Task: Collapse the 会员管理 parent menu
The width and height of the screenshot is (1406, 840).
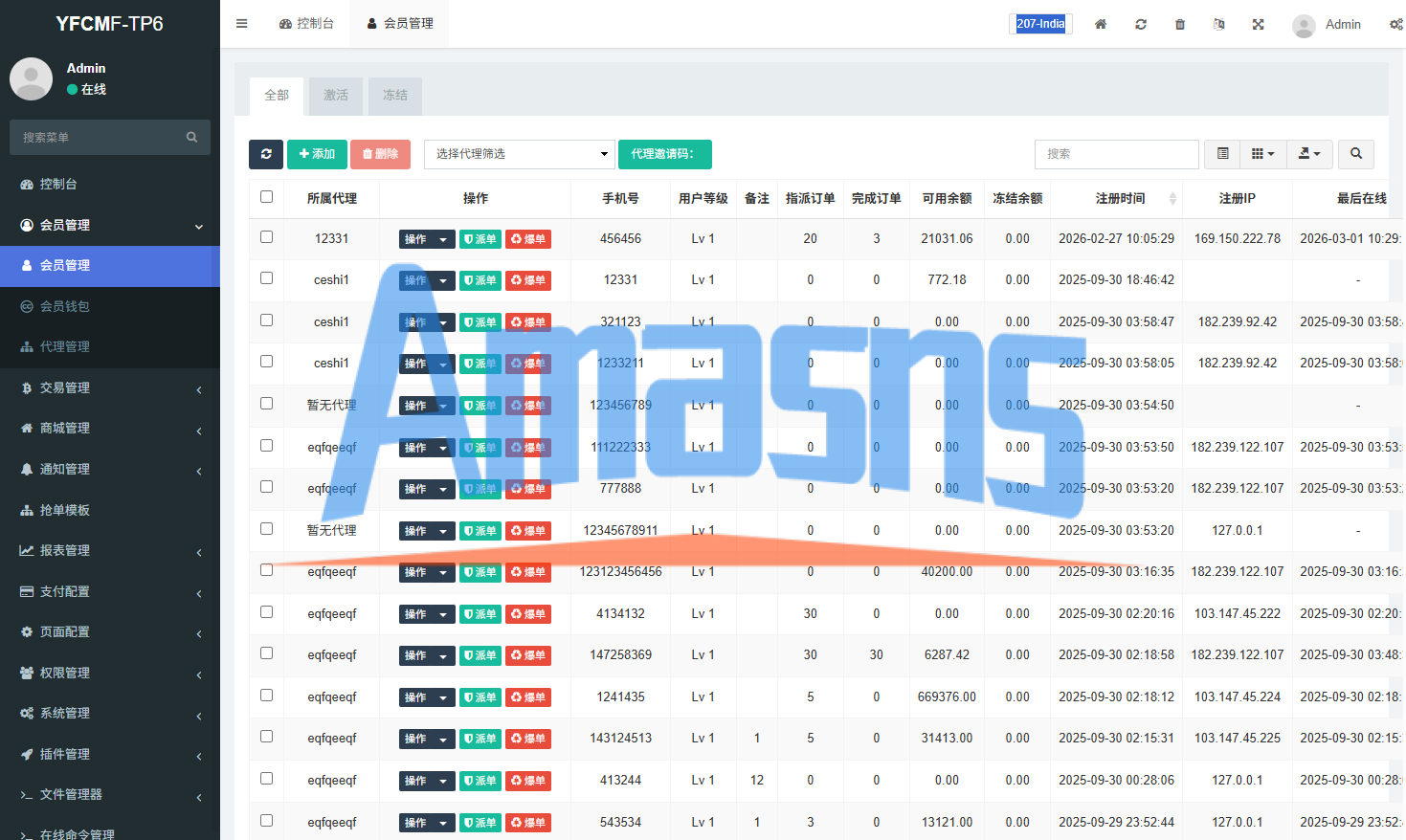Action: pyautogui.click(x=110, y=225)
